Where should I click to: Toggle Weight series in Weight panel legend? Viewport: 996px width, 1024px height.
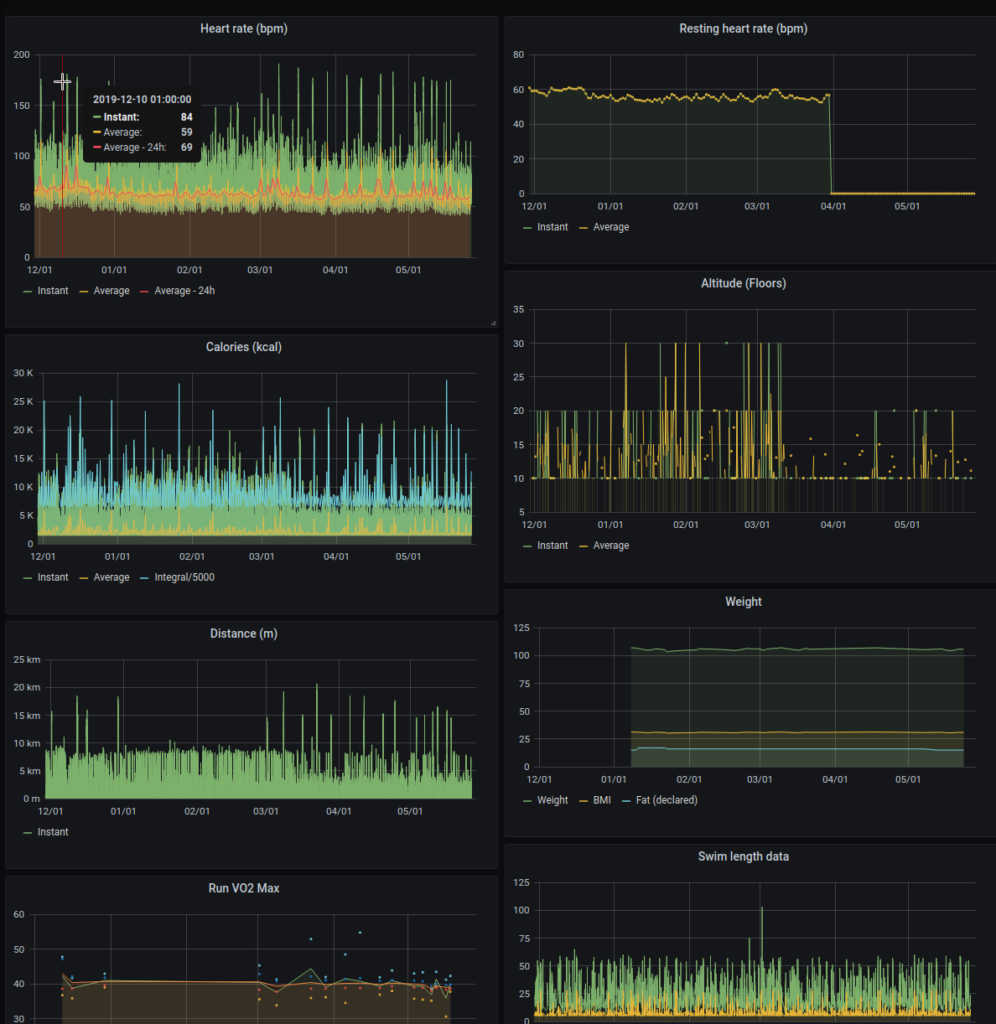pyautogui.click(x=552, y=800)
